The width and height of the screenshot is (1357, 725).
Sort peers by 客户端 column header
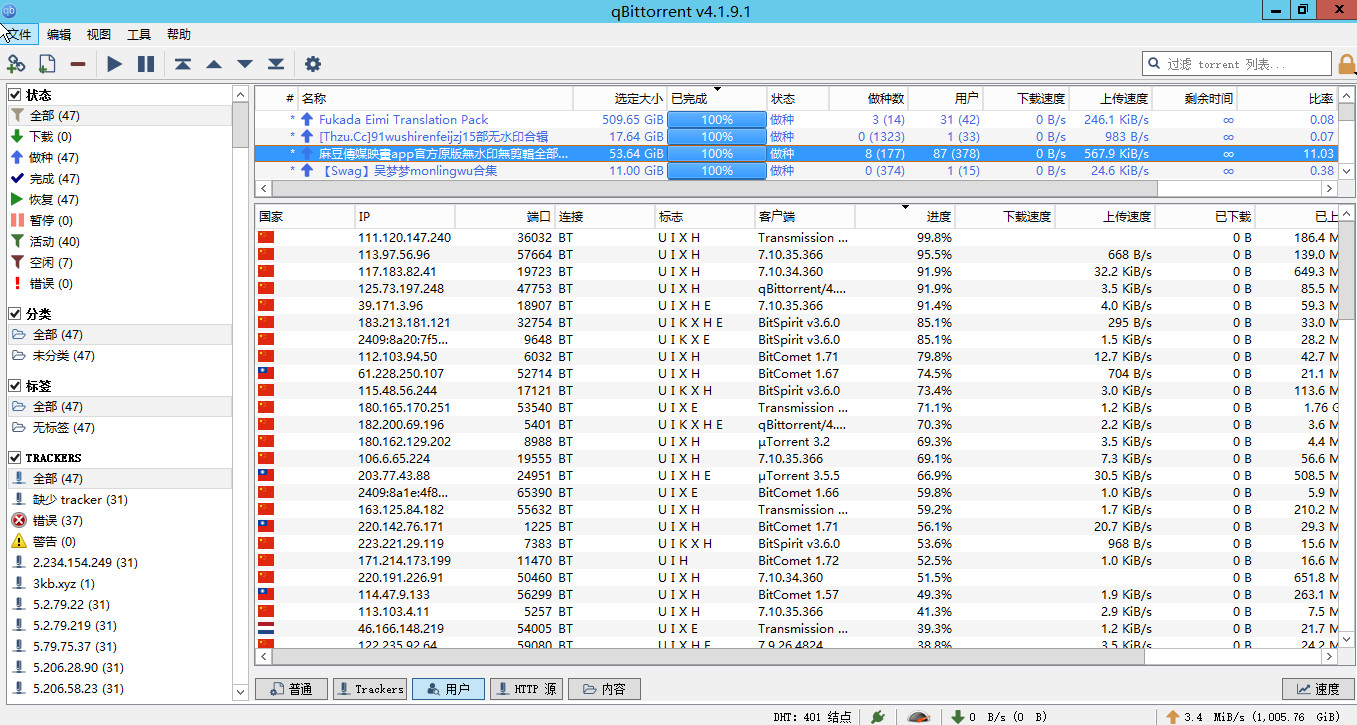click(805, 216)
